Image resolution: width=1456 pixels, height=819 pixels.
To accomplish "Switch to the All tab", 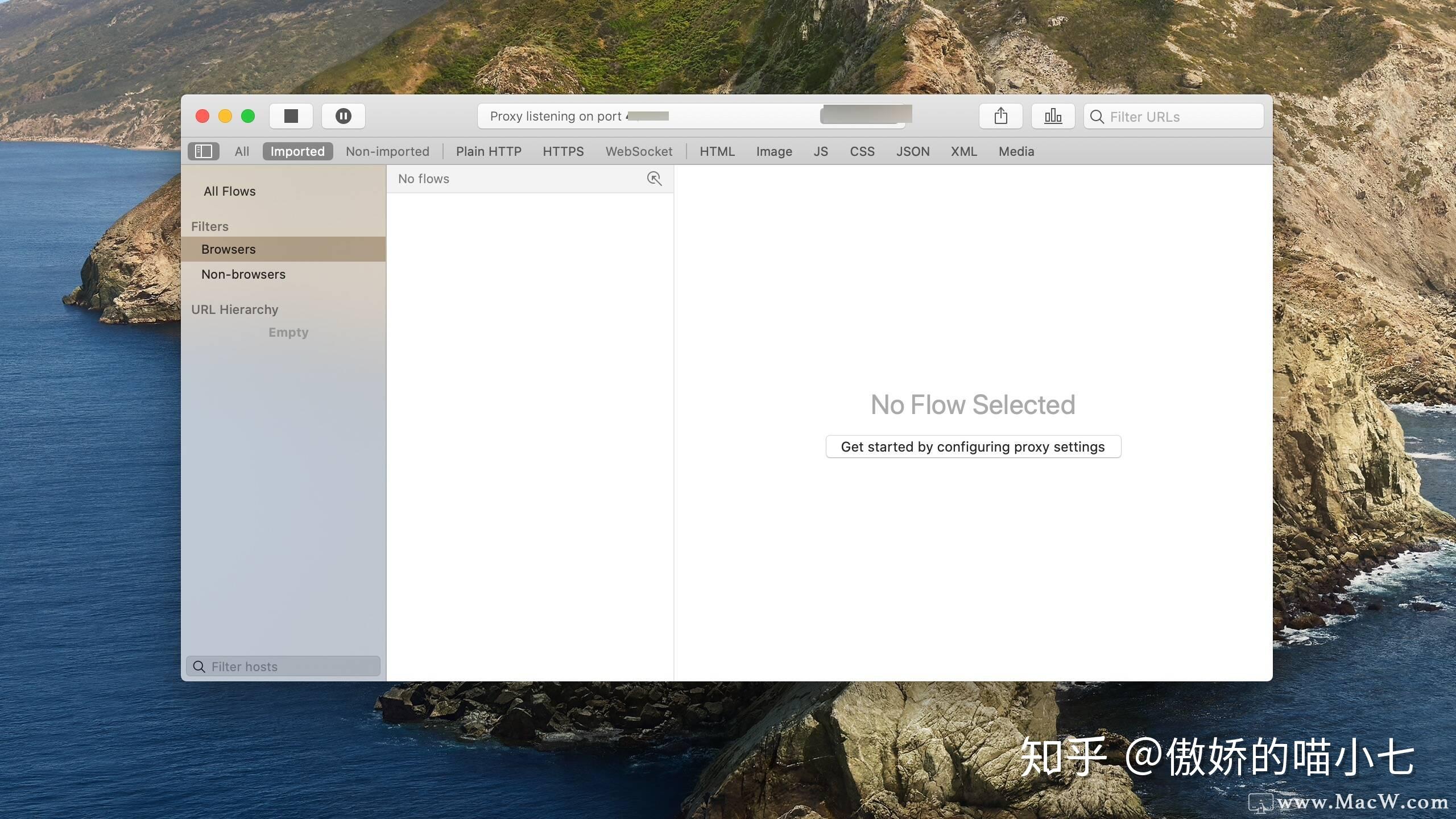I will tap(241, 151).
